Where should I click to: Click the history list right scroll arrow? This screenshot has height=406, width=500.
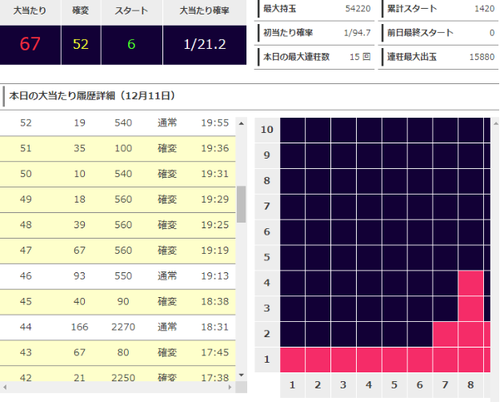point(230,387)
